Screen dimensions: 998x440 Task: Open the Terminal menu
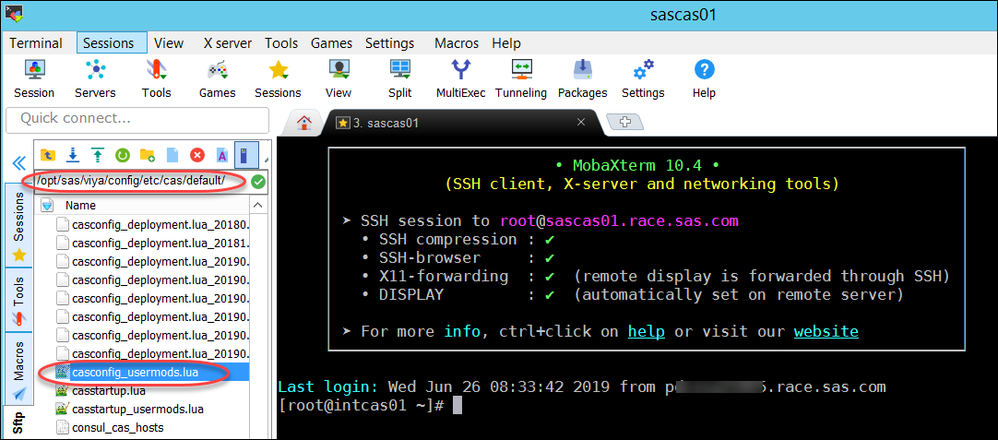[x=36, y=43]
